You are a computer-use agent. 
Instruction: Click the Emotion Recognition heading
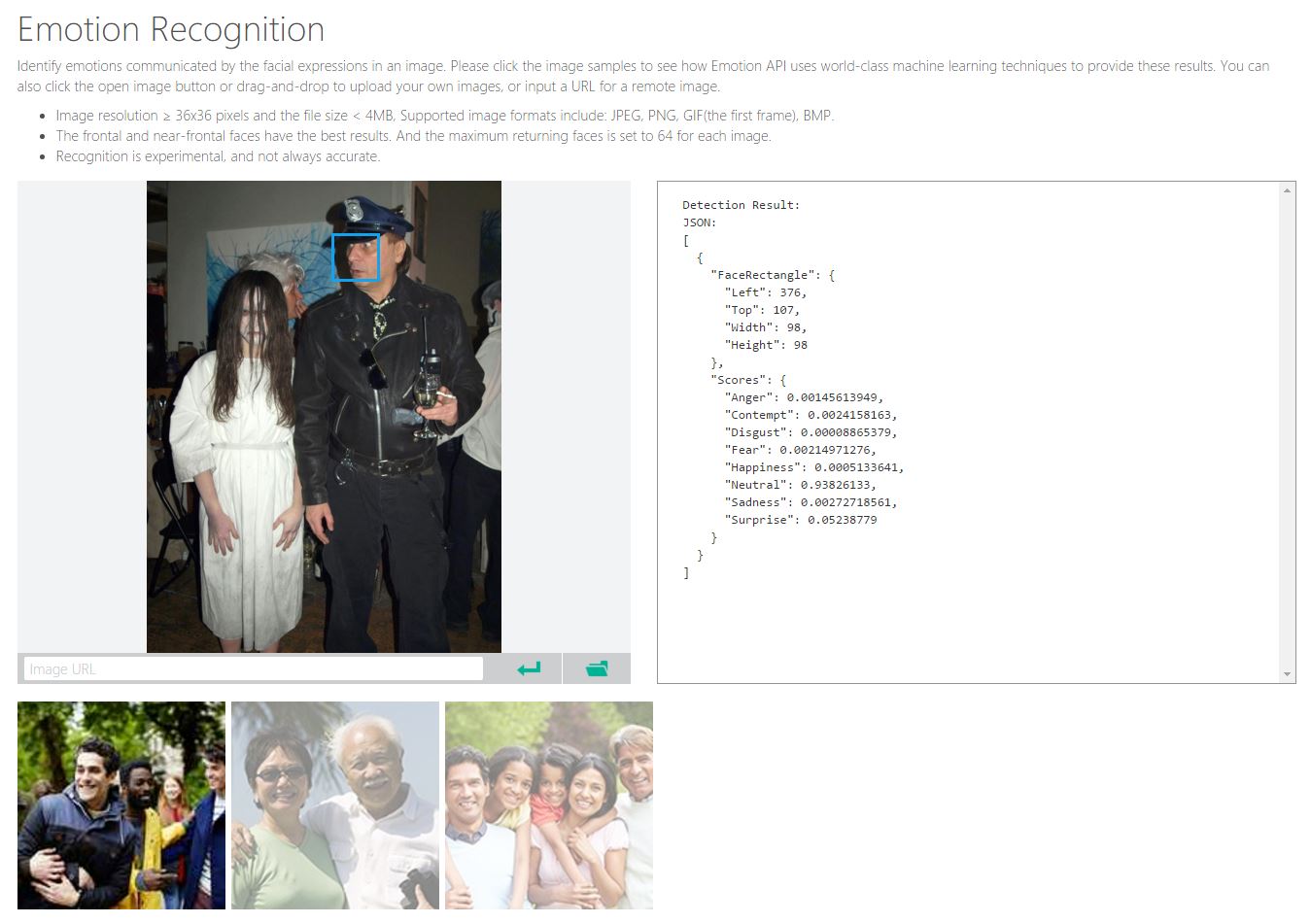(171, 29)
